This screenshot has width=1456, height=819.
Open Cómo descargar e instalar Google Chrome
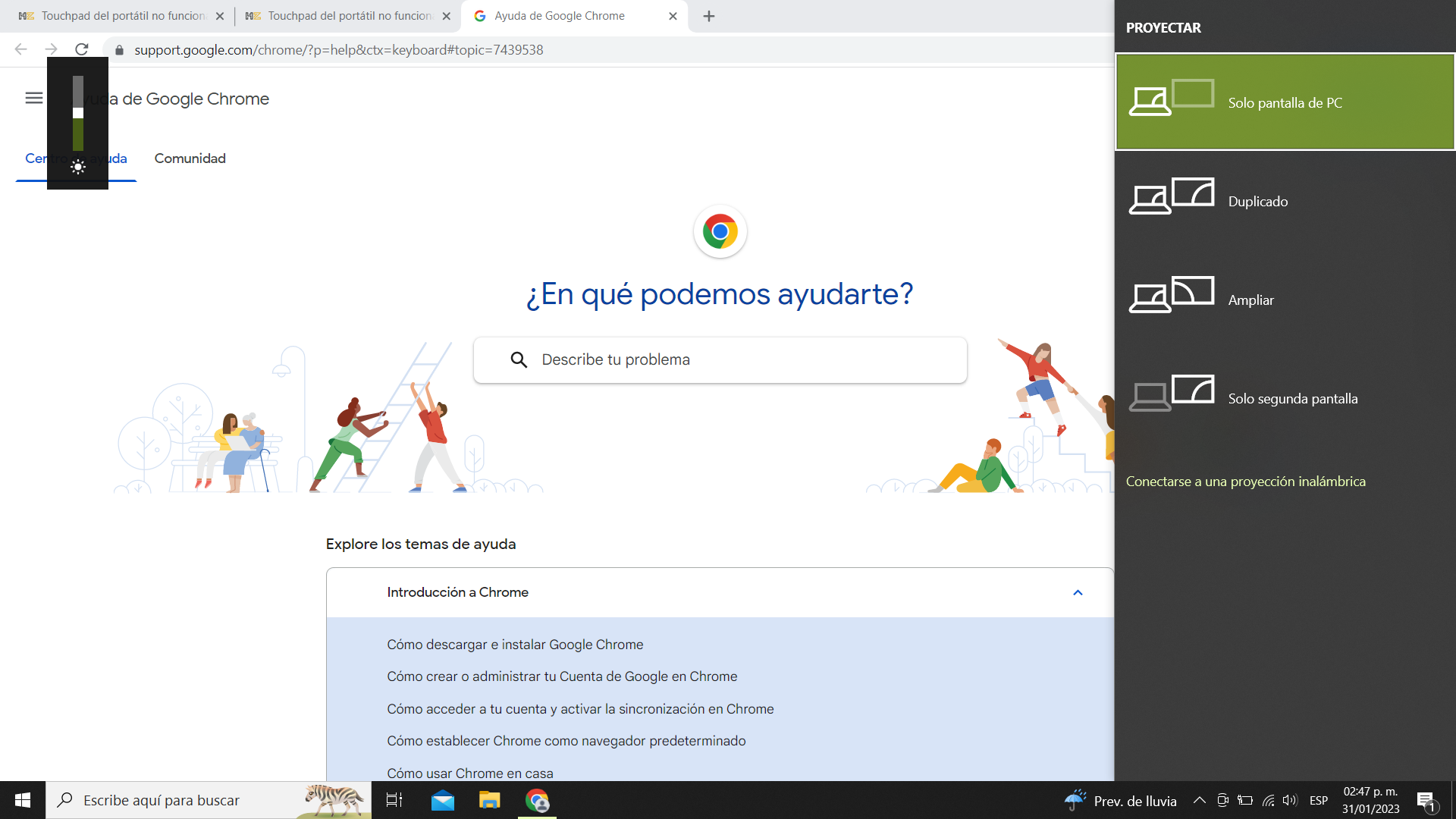click(x=515, y=645)
